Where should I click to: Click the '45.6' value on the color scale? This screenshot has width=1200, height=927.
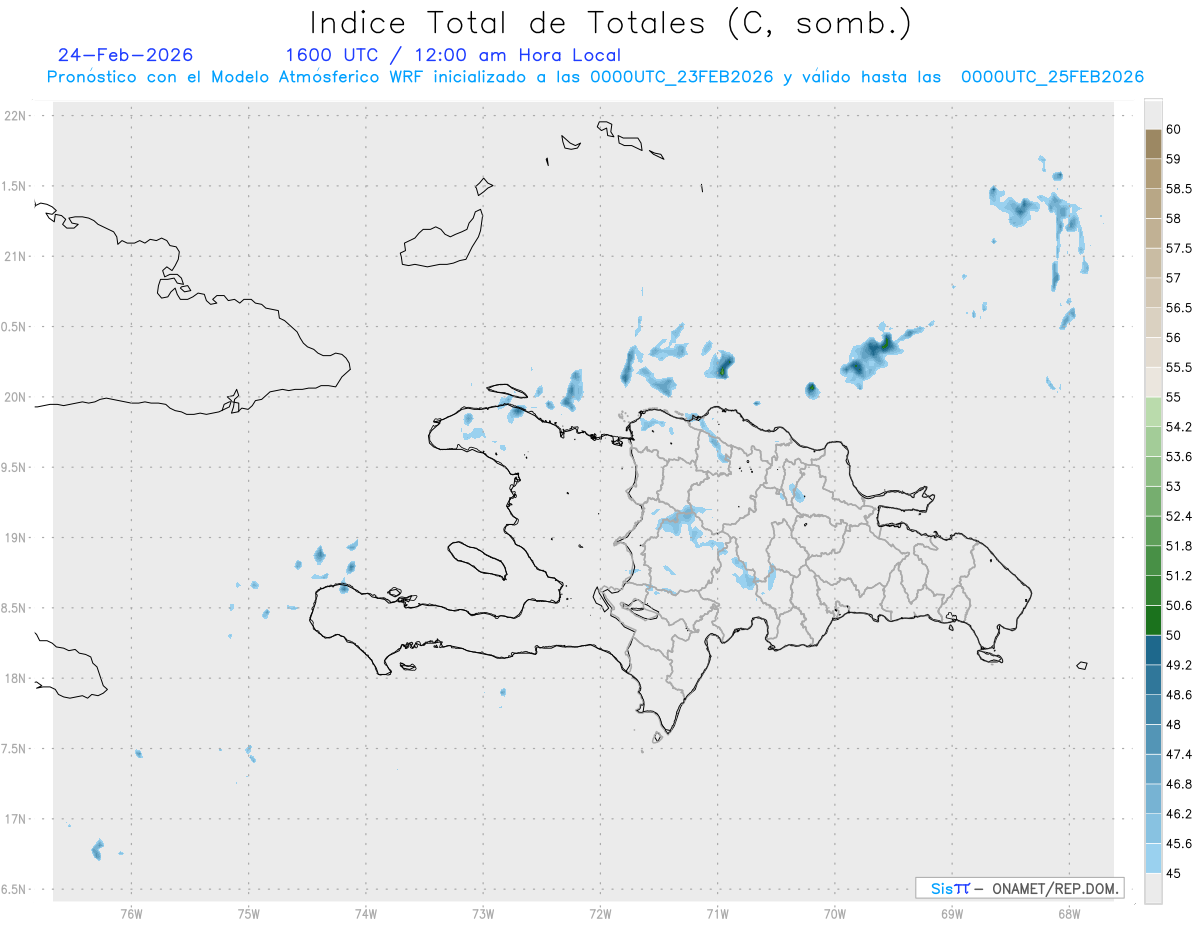(x=1179, y=844)
